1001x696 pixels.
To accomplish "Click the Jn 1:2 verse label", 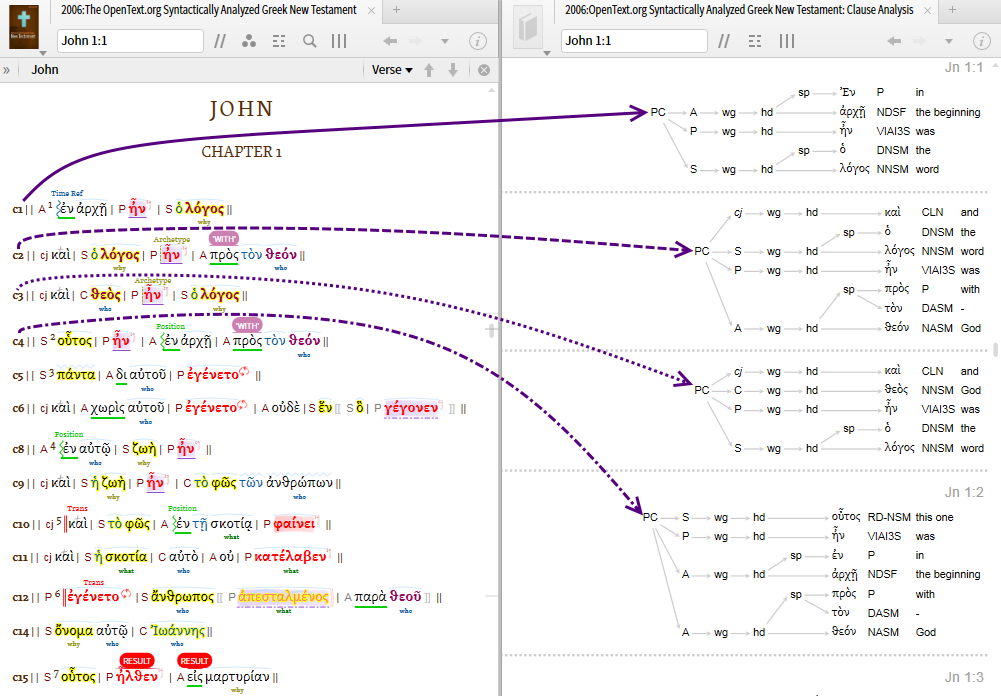I will point(964,492).
